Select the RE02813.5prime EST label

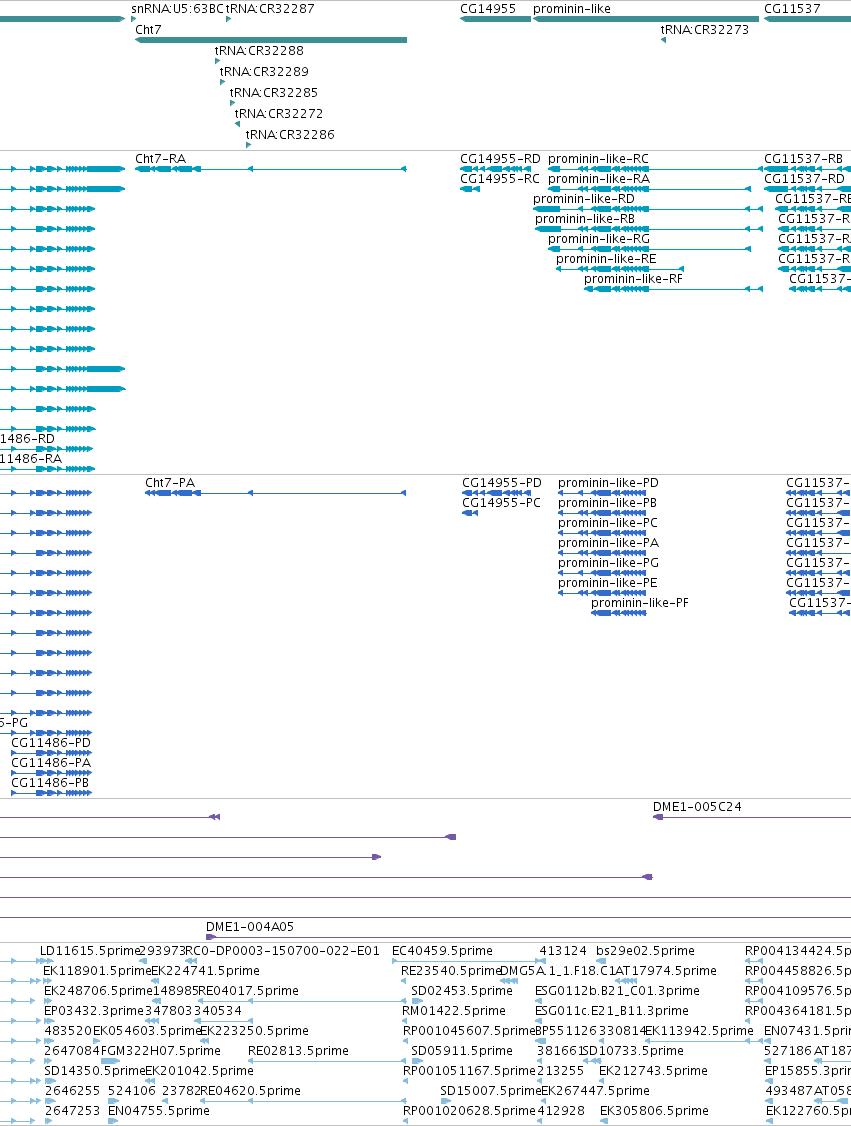pyautogui.click(x=298, y=1051)
